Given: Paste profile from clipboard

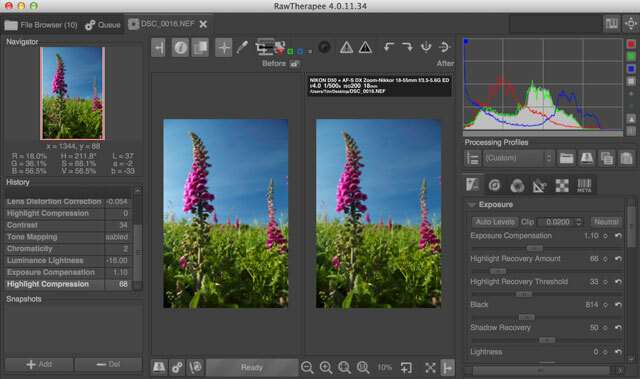Looking at the screenshot, I should point(626,158).
